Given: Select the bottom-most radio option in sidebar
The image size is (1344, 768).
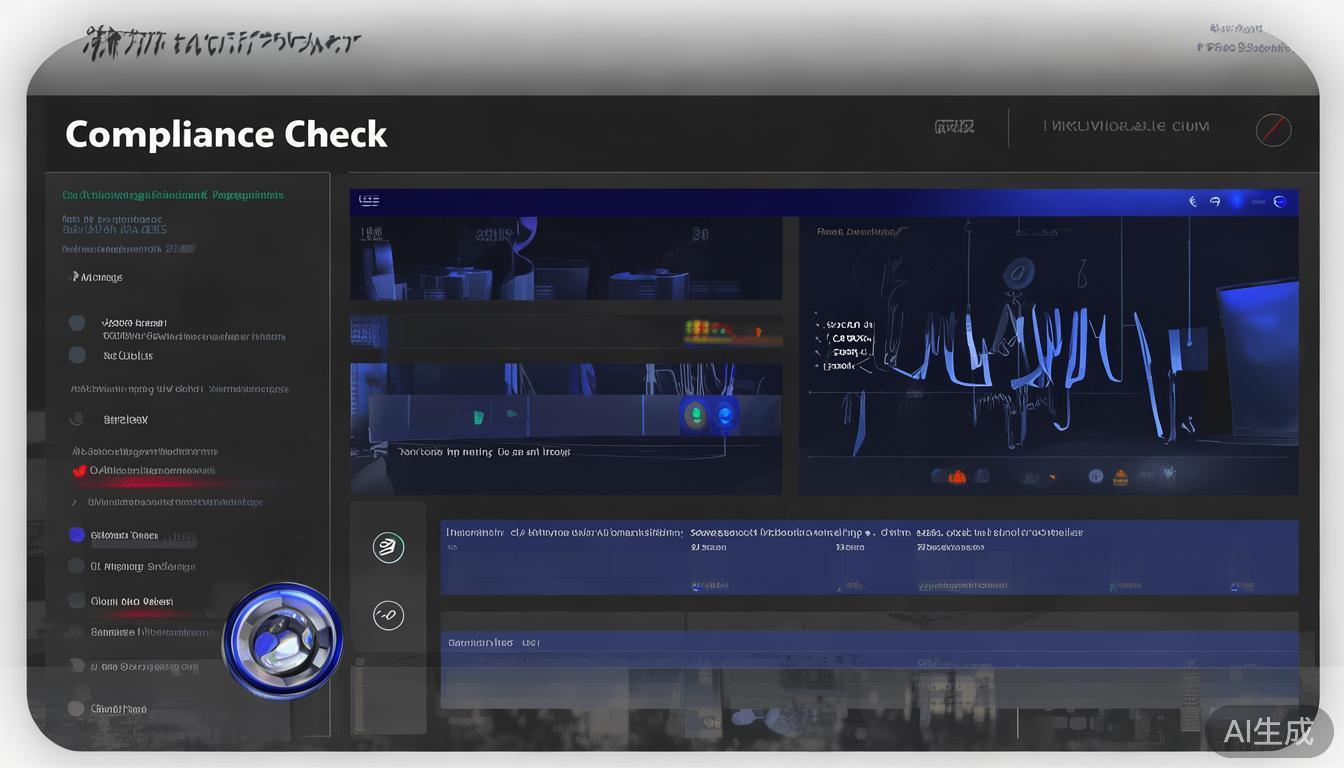Looking at the screenshot, I should (x=76, y=709).
